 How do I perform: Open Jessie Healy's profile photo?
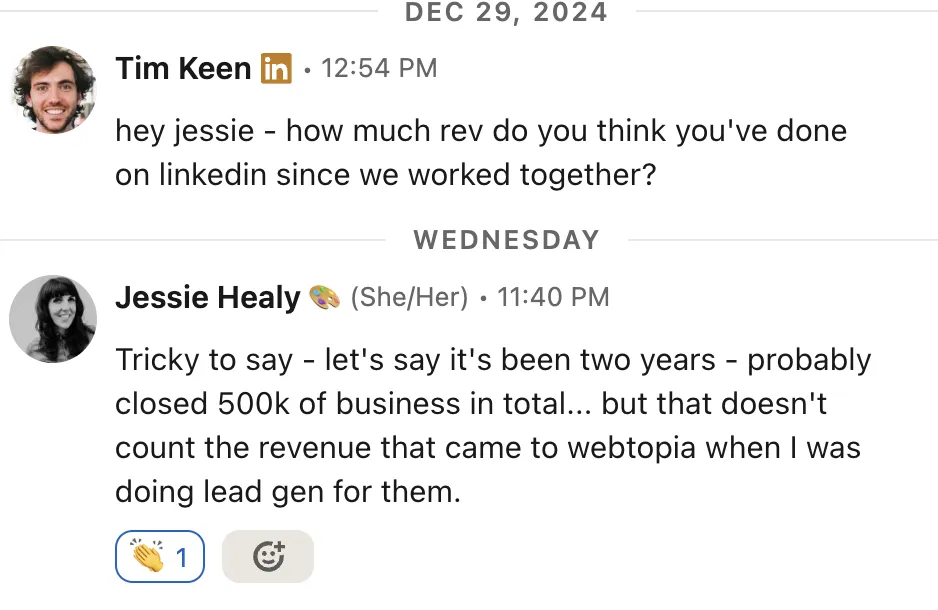[x=53, y=318]
